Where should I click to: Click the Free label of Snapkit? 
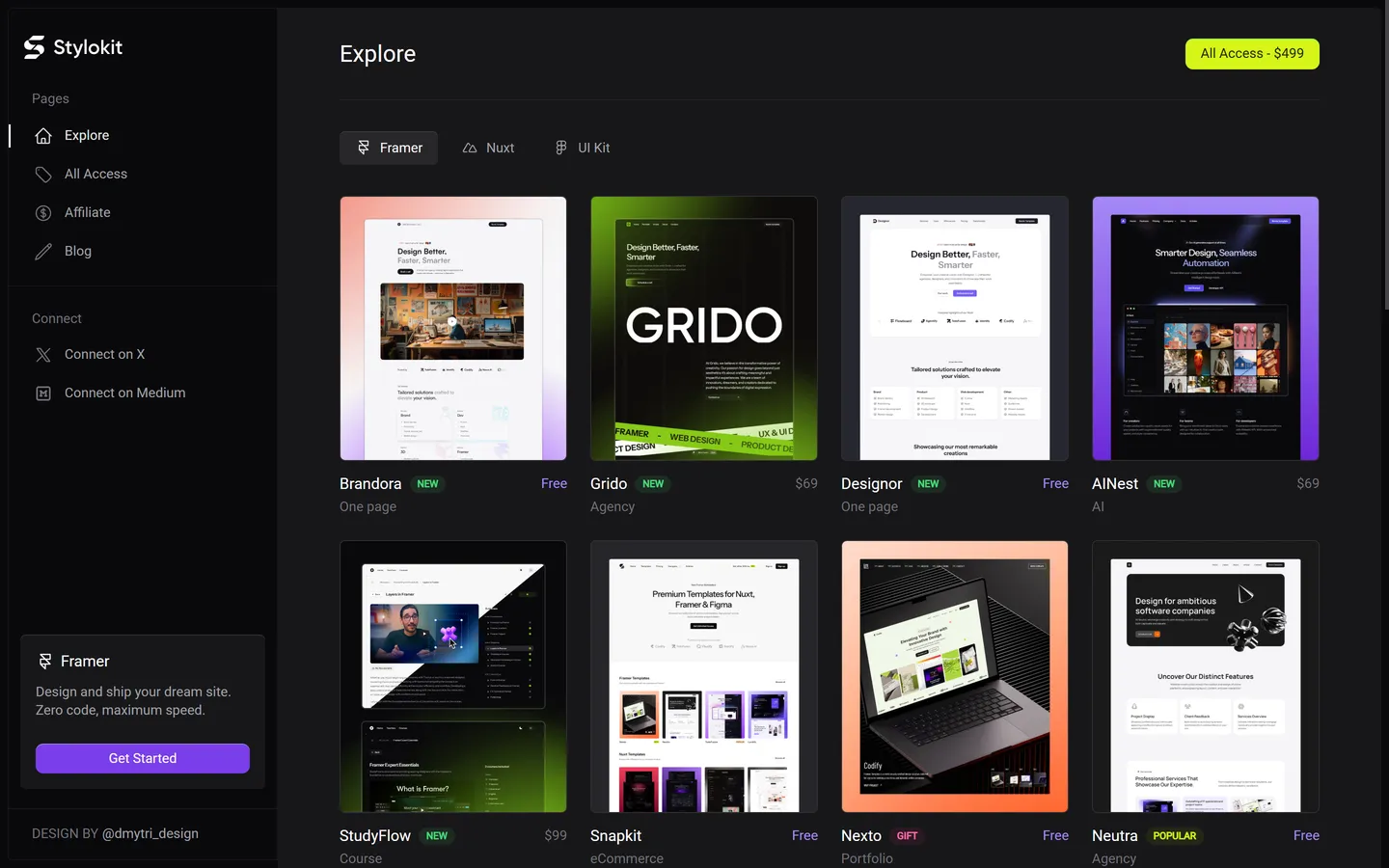tap(805, 836)
